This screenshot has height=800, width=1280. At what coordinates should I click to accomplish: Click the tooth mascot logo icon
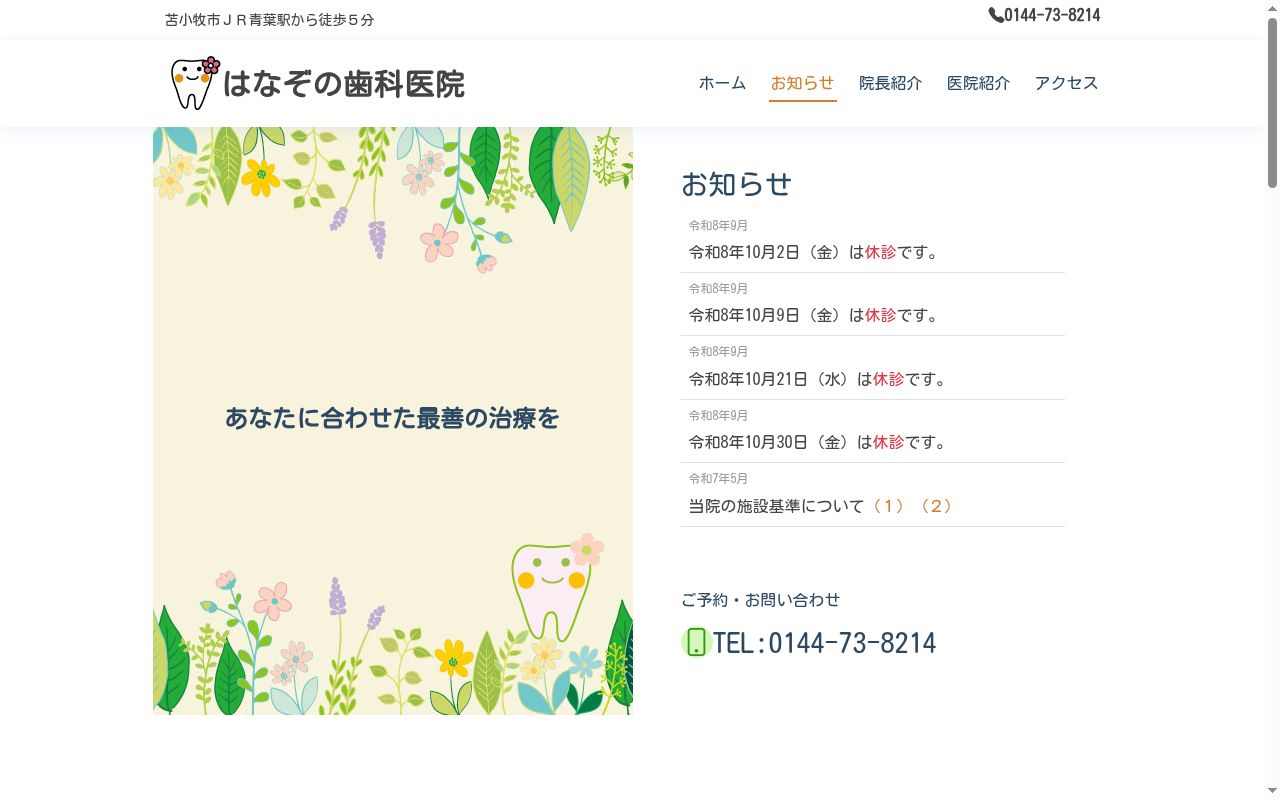195,83
